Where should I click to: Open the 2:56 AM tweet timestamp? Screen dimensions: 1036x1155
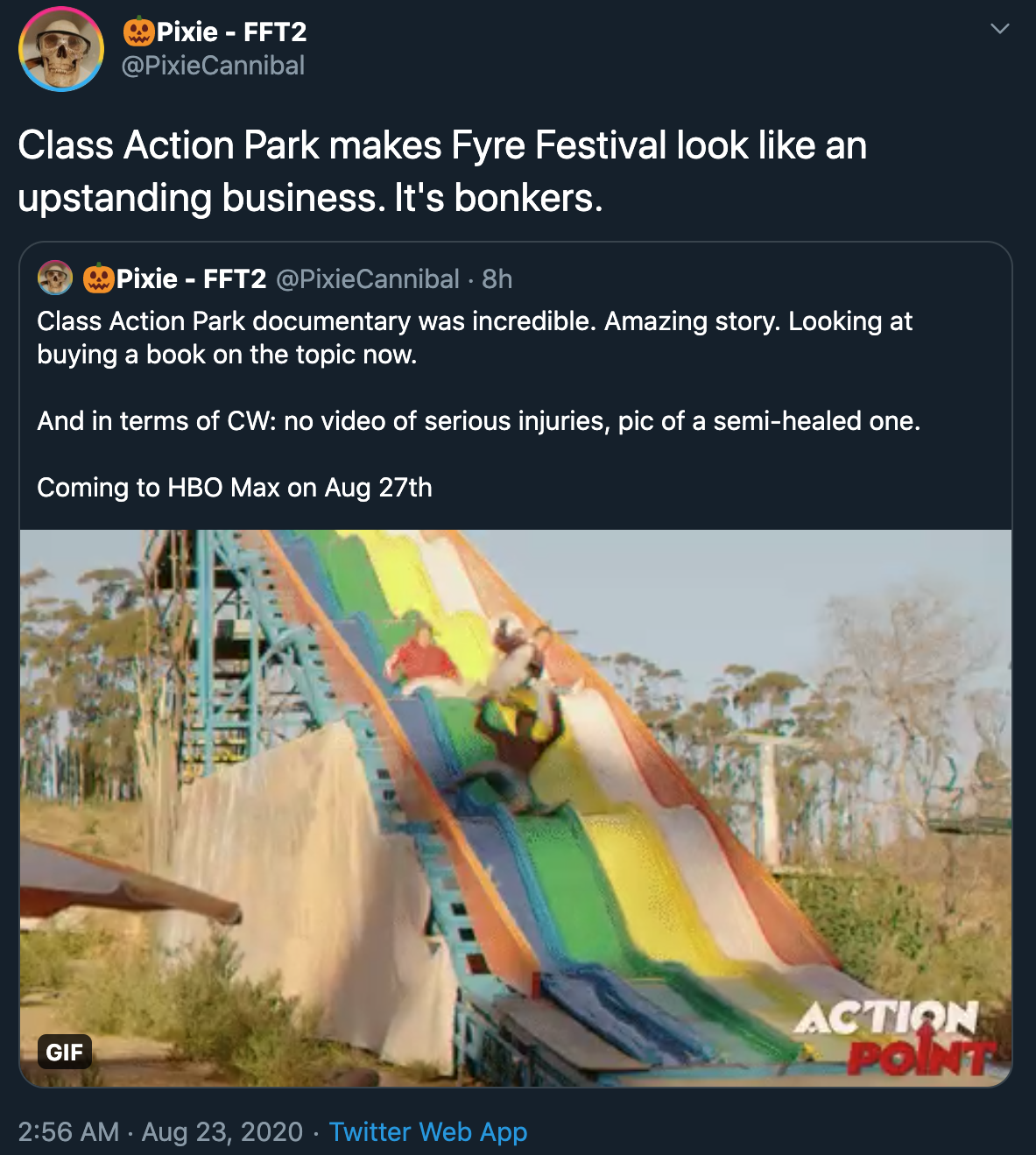coord(68,1131)
